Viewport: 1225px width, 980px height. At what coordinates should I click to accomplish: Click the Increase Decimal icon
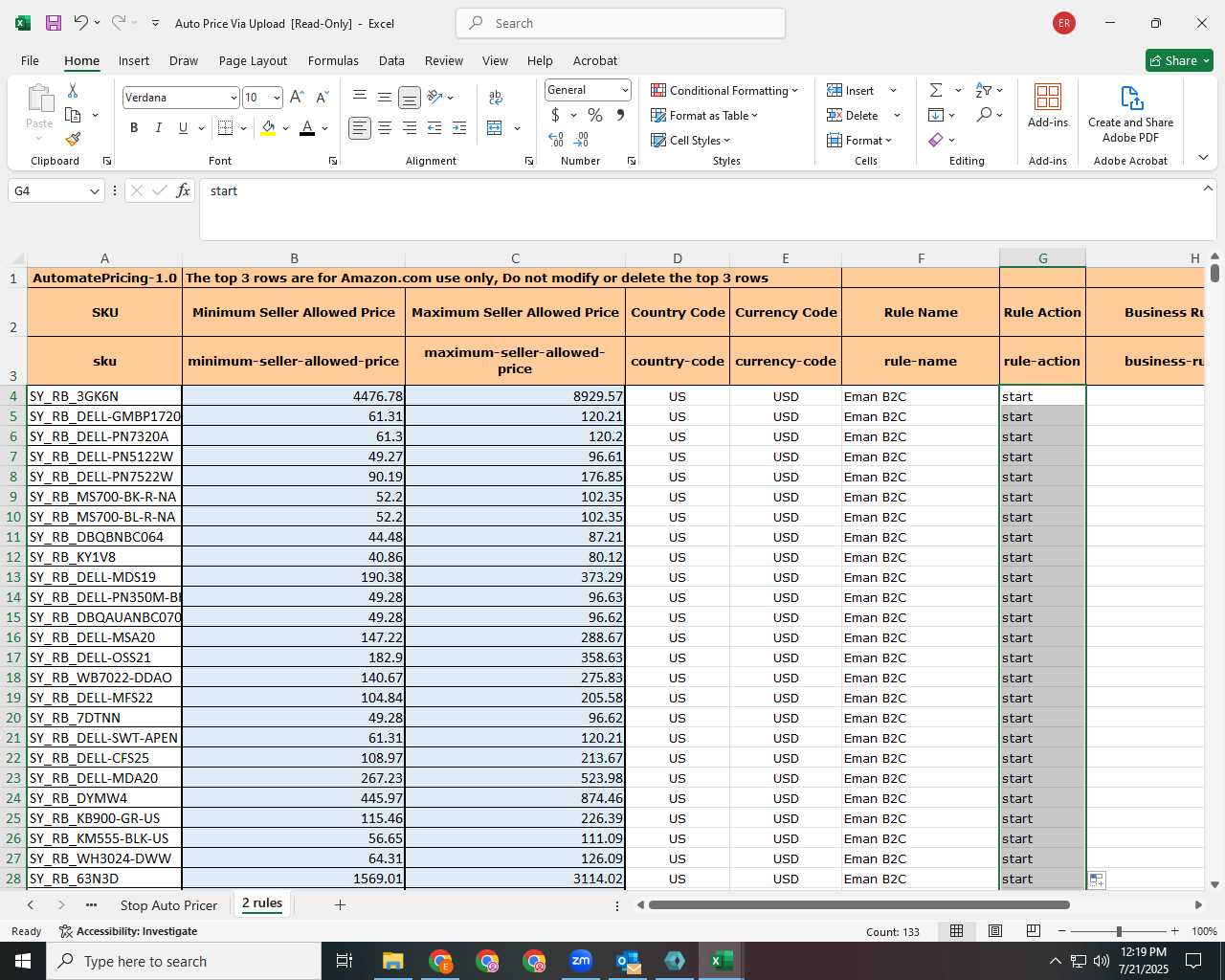[x=556, y=140]
